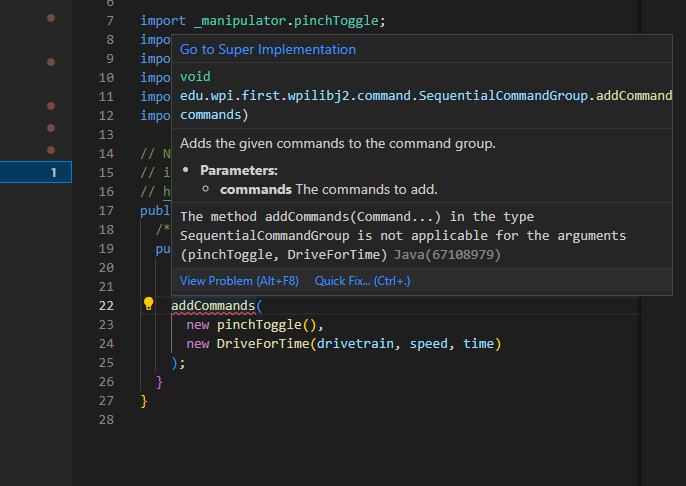Screen dimensions: 686x486
Task: Click View Problem (Alt+F8) in the hover
Action: click(x=239, y=281)
